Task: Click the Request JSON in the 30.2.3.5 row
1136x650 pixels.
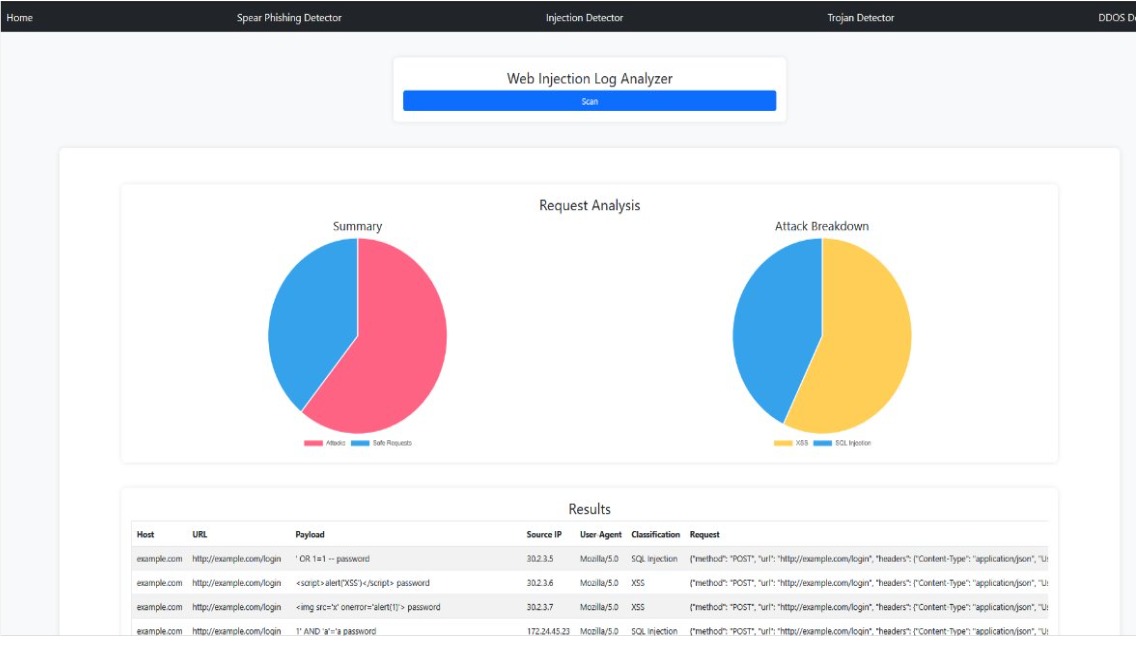Action: click(x=869, y=559)
